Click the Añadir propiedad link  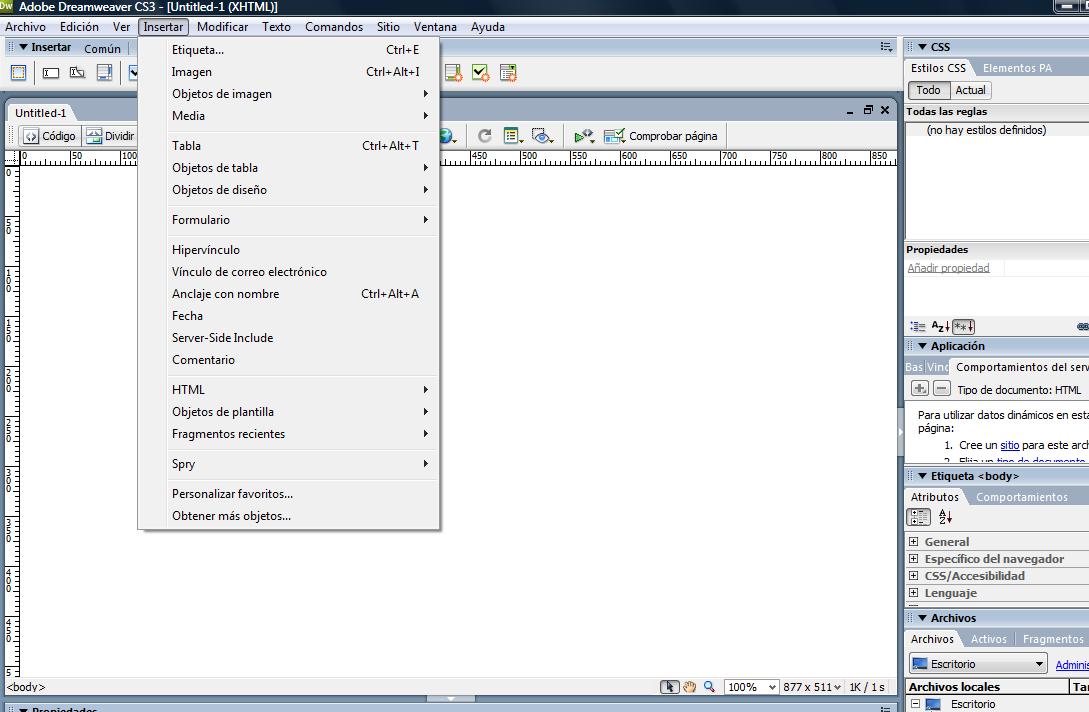tap(948, 267)
